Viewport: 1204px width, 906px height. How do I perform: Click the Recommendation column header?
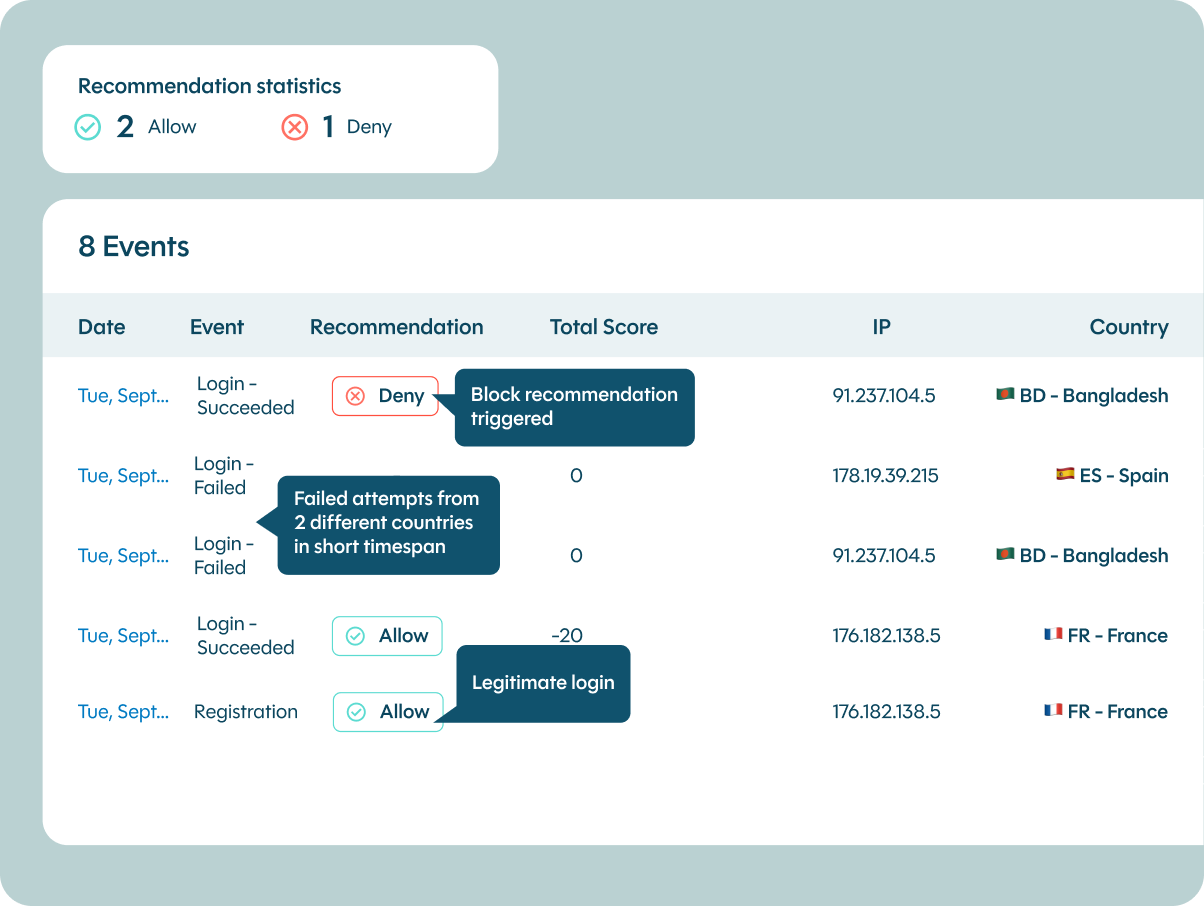[396, 327]
